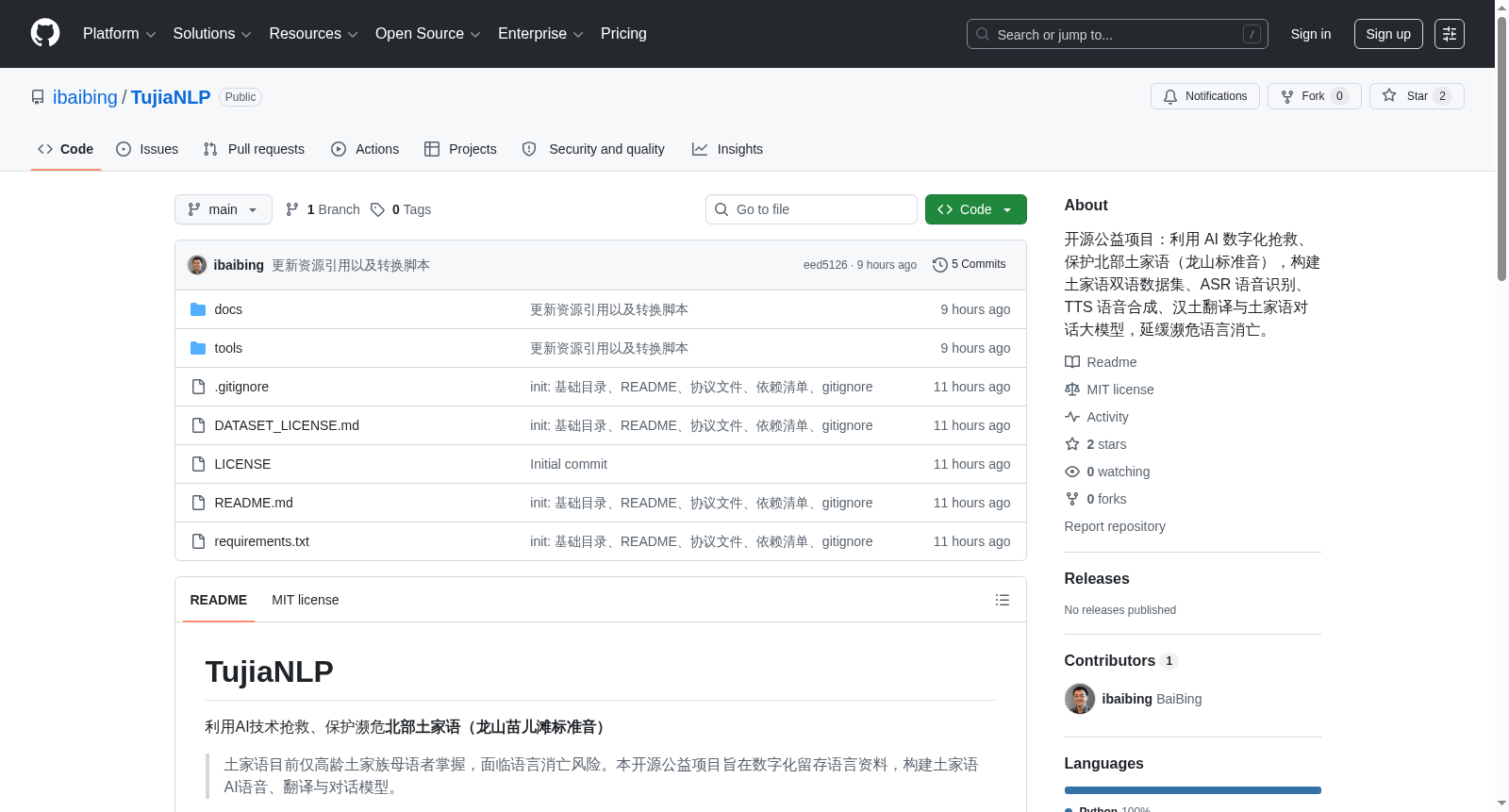Click the scales icon beside MIT license

[1072, 389]
